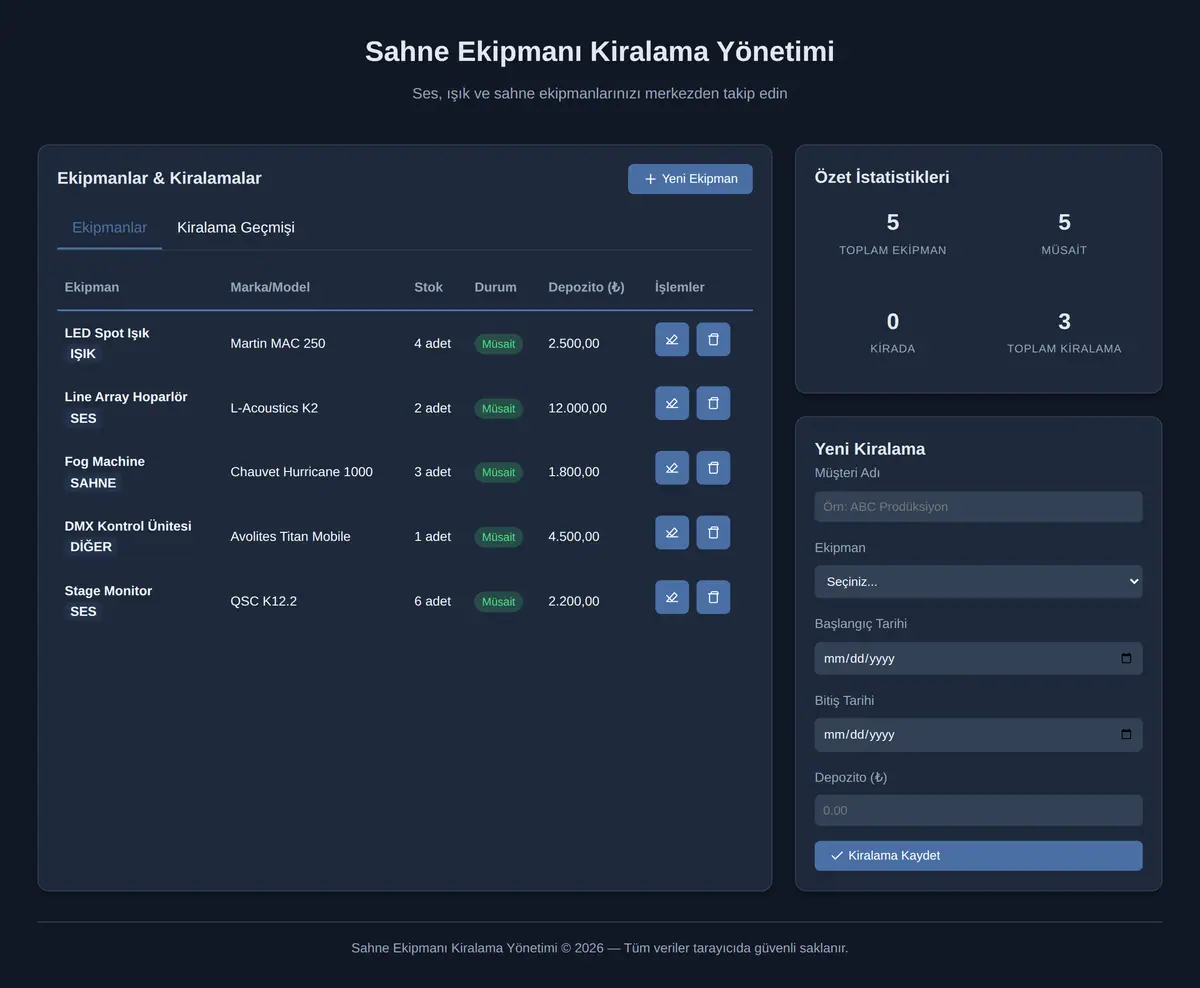Click the Ekipman column header

(x=92, y=287)
